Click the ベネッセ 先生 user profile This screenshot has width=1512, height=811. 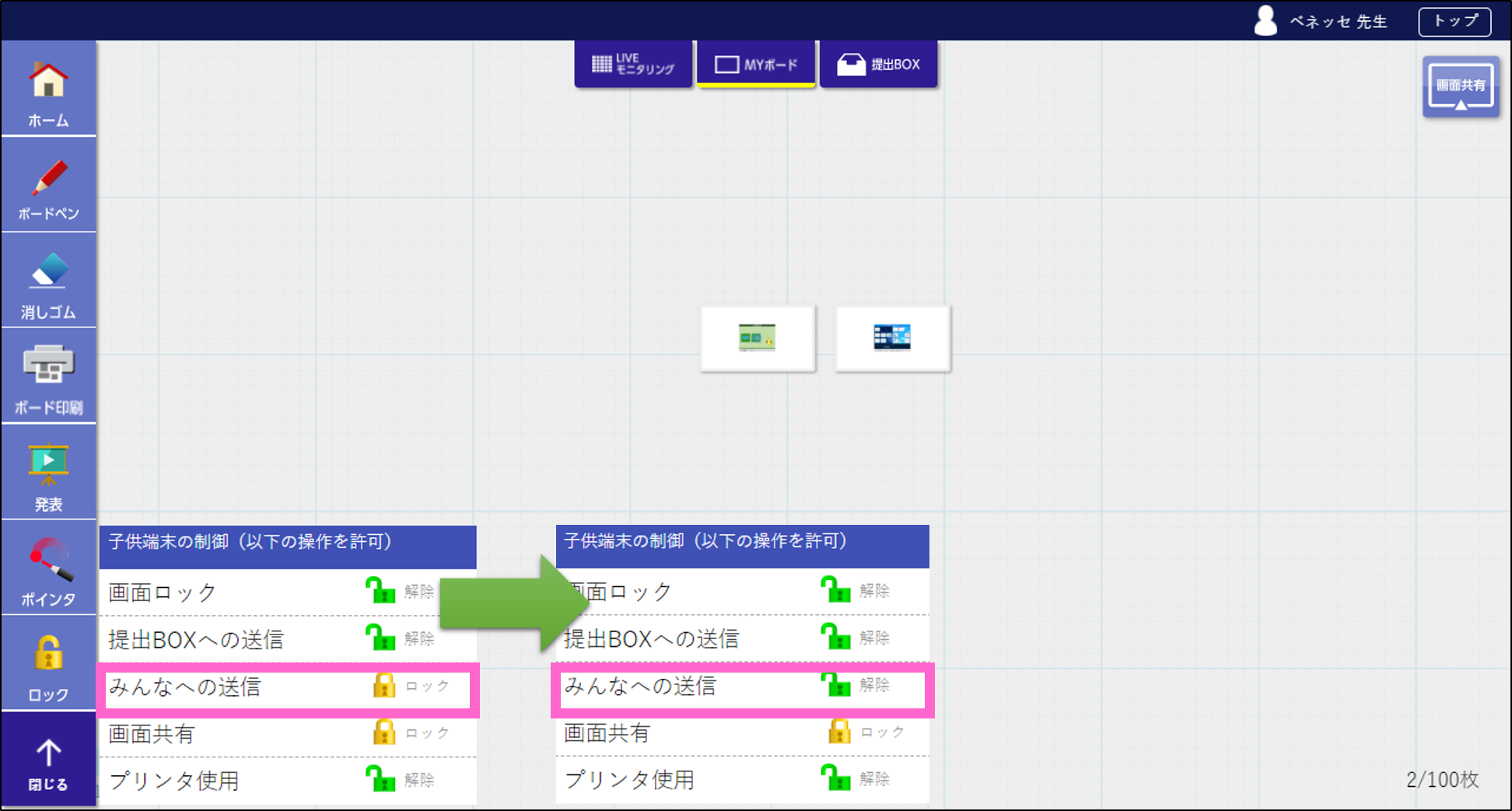1321,22
